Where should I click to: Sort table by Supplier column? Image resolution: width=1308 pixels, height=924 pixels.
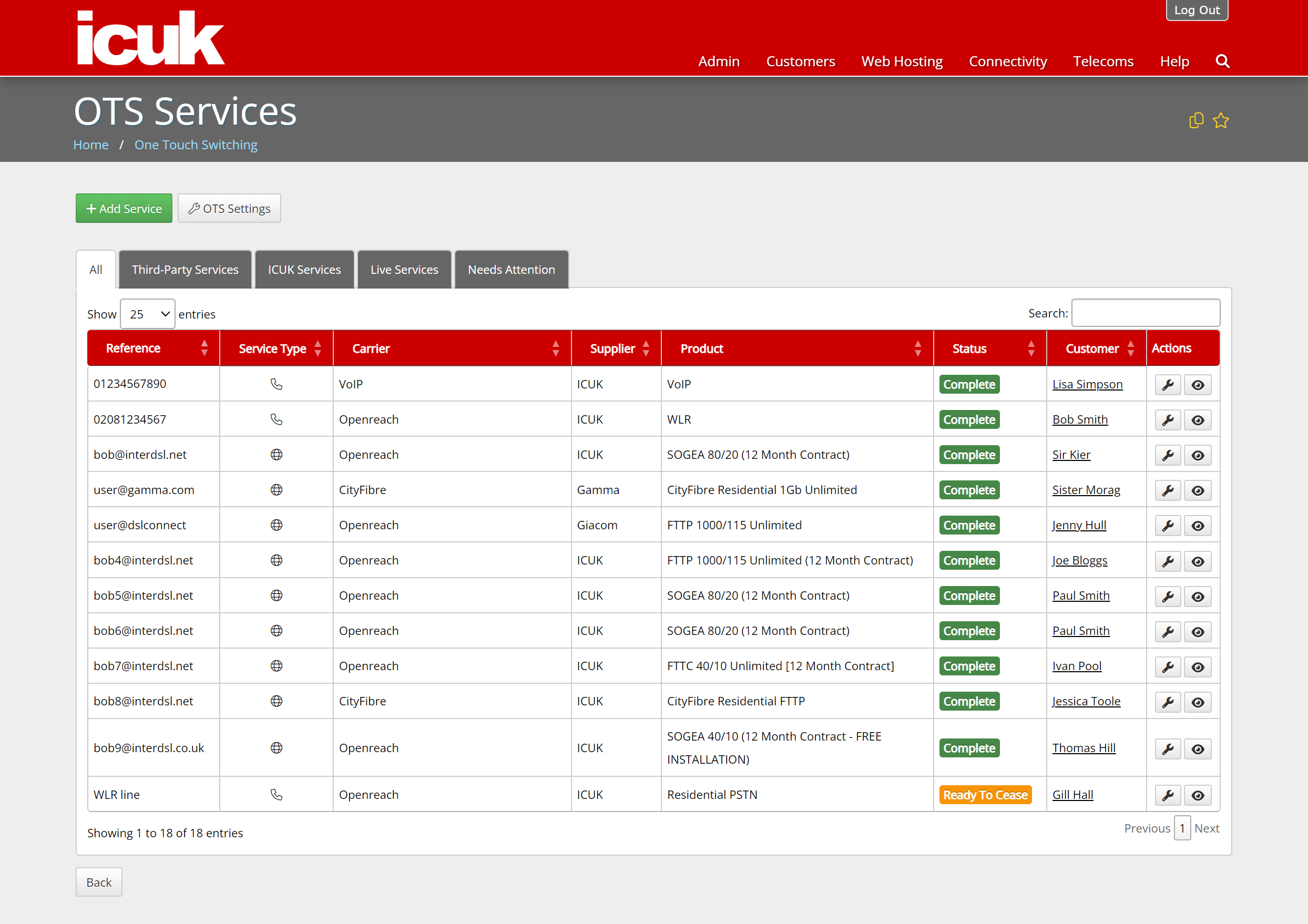tap(616, 348)
